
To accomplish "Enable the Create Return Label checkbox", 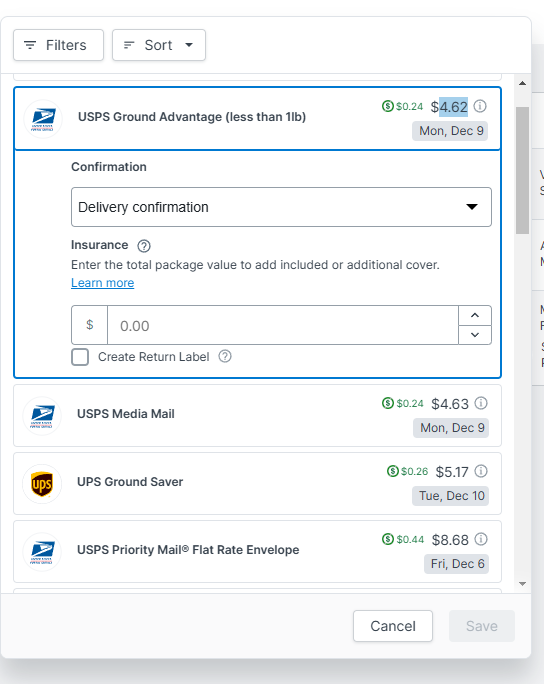I will pyautogui.click(x=80, y=357).
